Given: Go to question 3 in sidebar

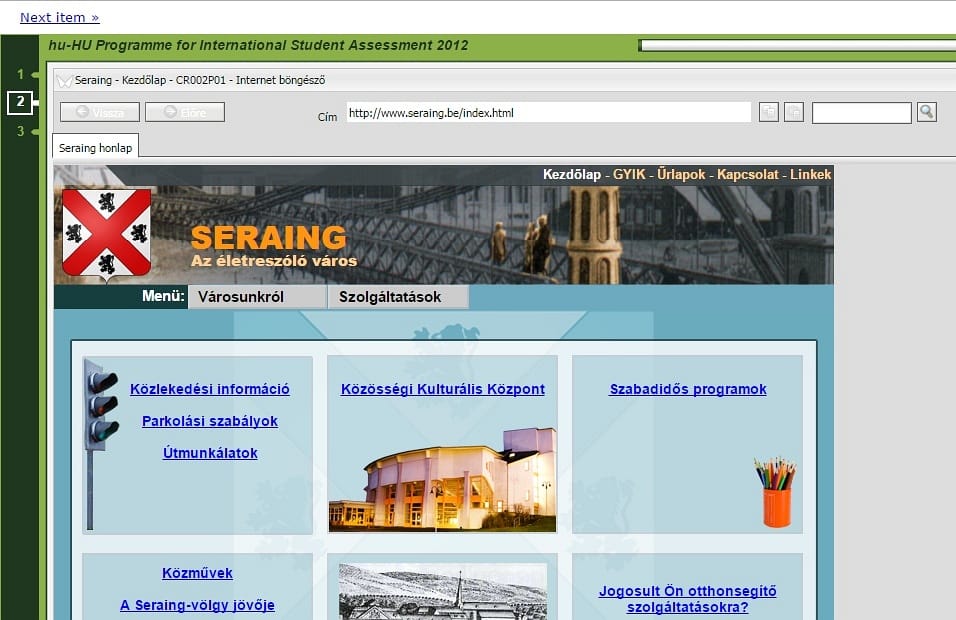Looking at the screenshot, I should 20,131.
